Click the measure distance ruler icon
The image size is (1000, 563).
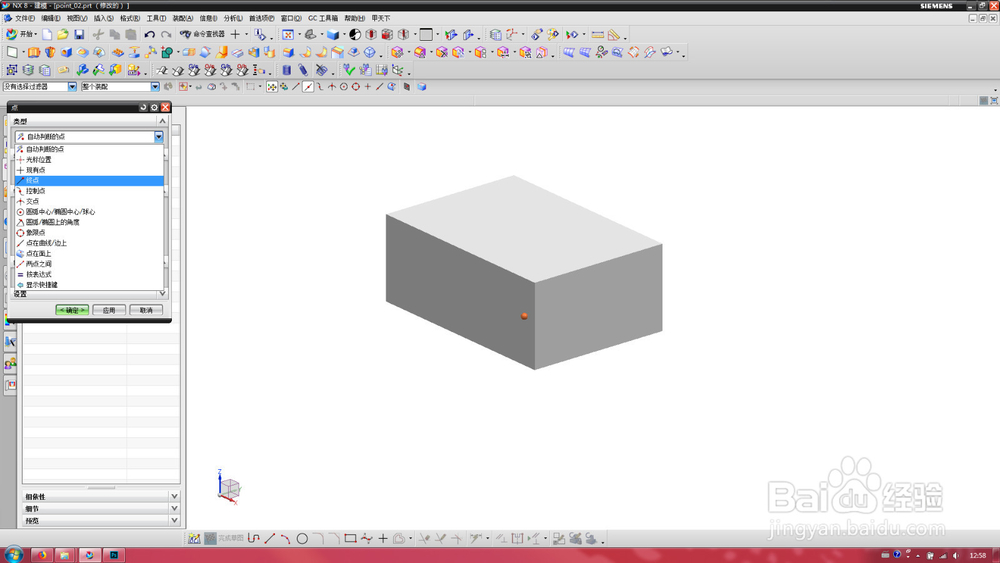(598, 34)
